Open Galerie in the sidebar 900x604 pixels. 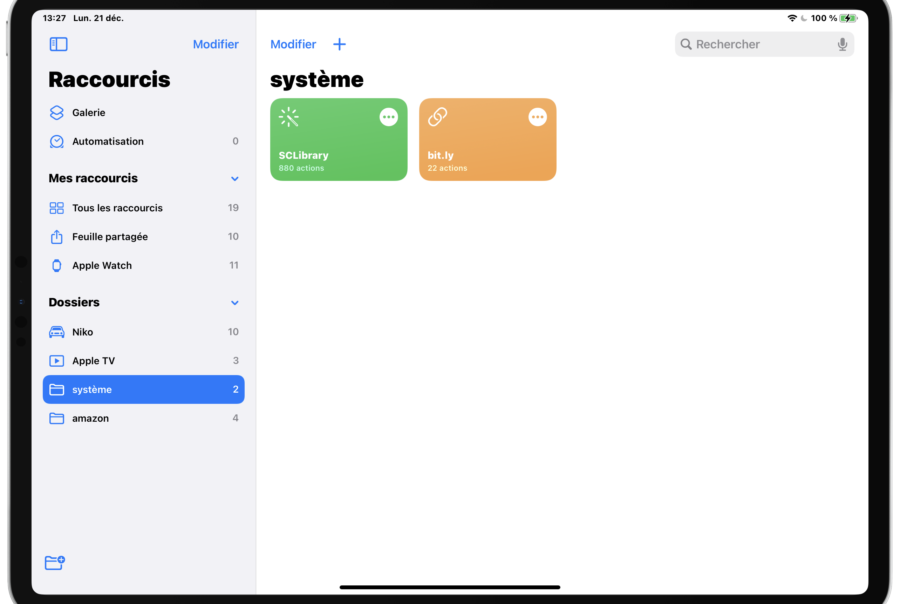(x=143, y=113)
